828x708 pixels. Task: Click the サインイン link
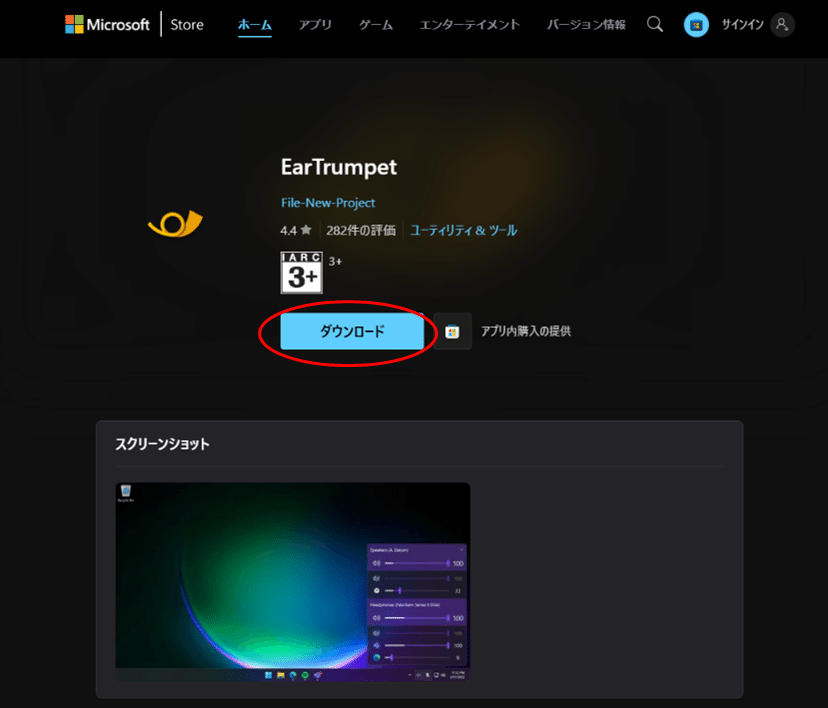coord(742,25)
